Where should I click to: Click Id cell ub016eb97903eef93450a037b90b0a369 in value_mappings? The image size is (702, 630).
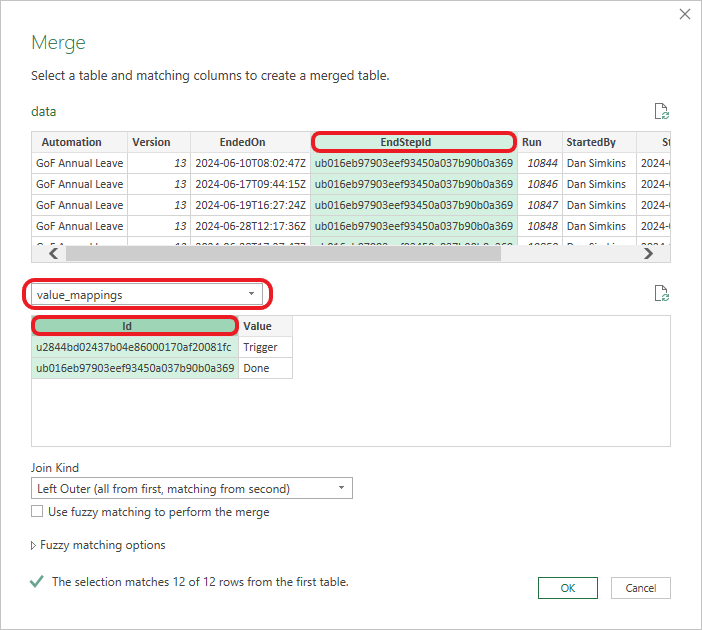click(135, 368)
